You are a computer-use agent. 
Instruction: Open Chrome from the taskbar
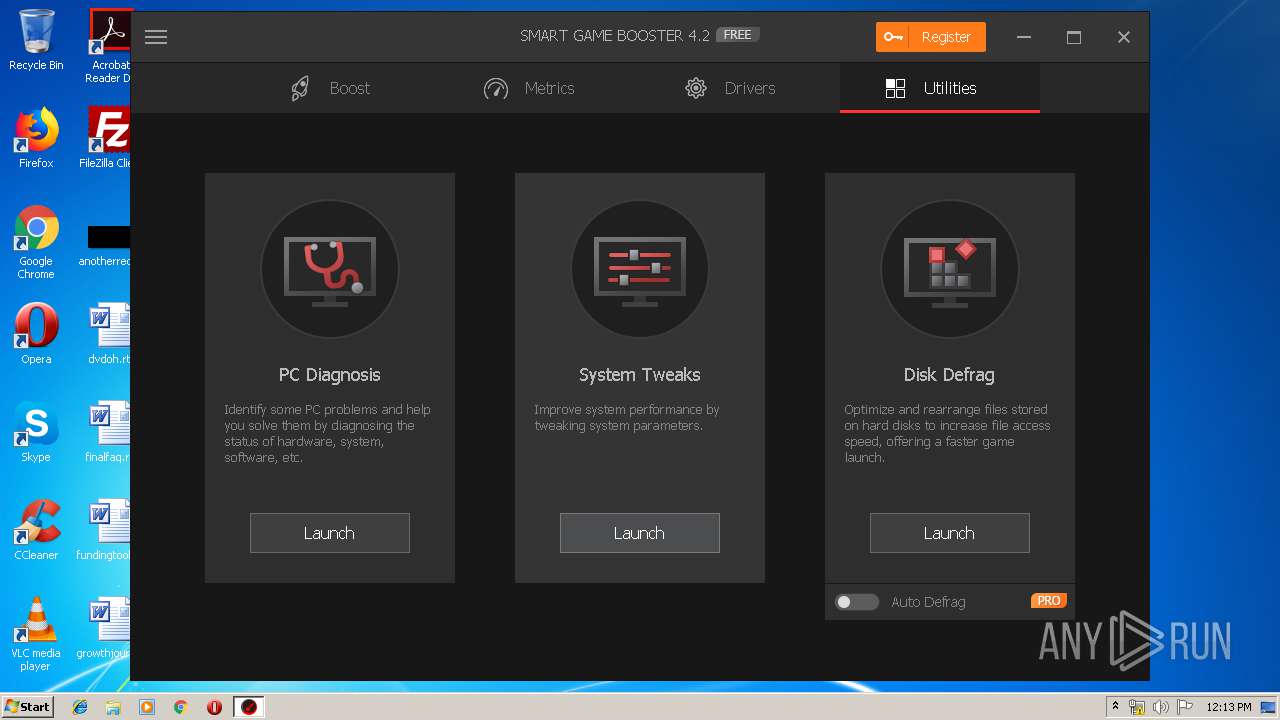point(180,707)
